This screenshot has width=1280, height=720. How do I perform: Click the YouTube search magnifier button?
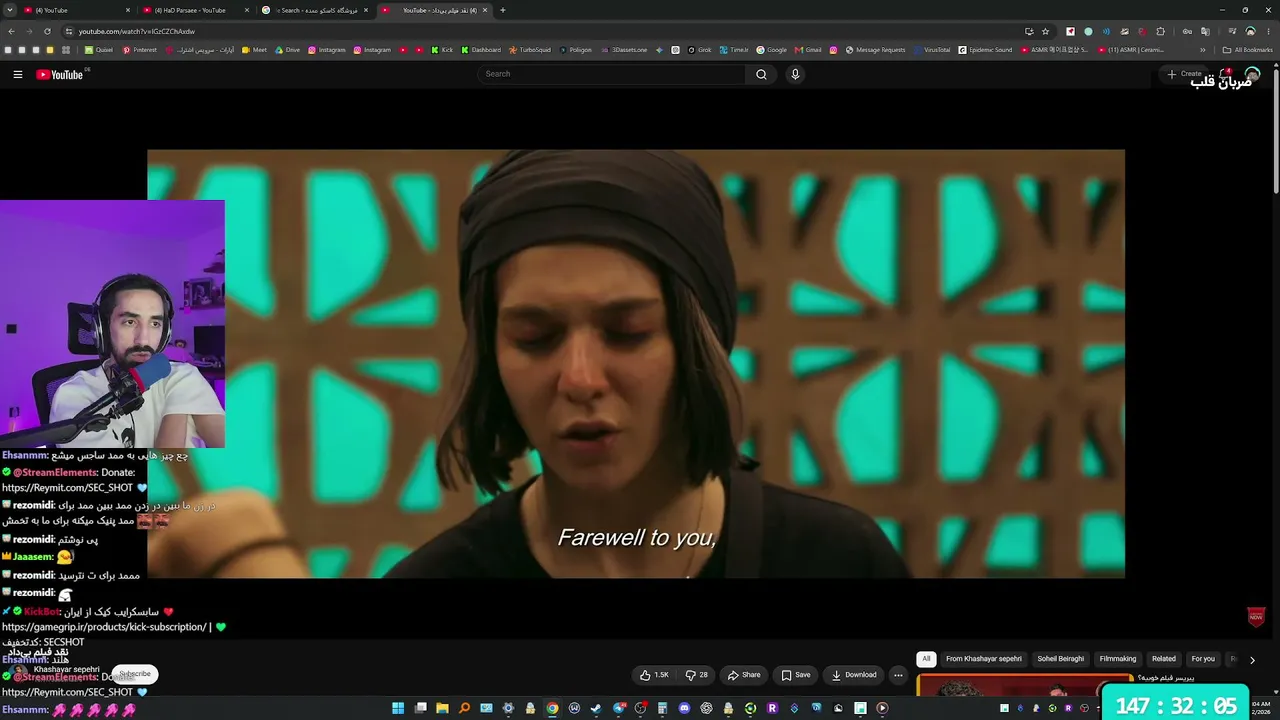761,74
